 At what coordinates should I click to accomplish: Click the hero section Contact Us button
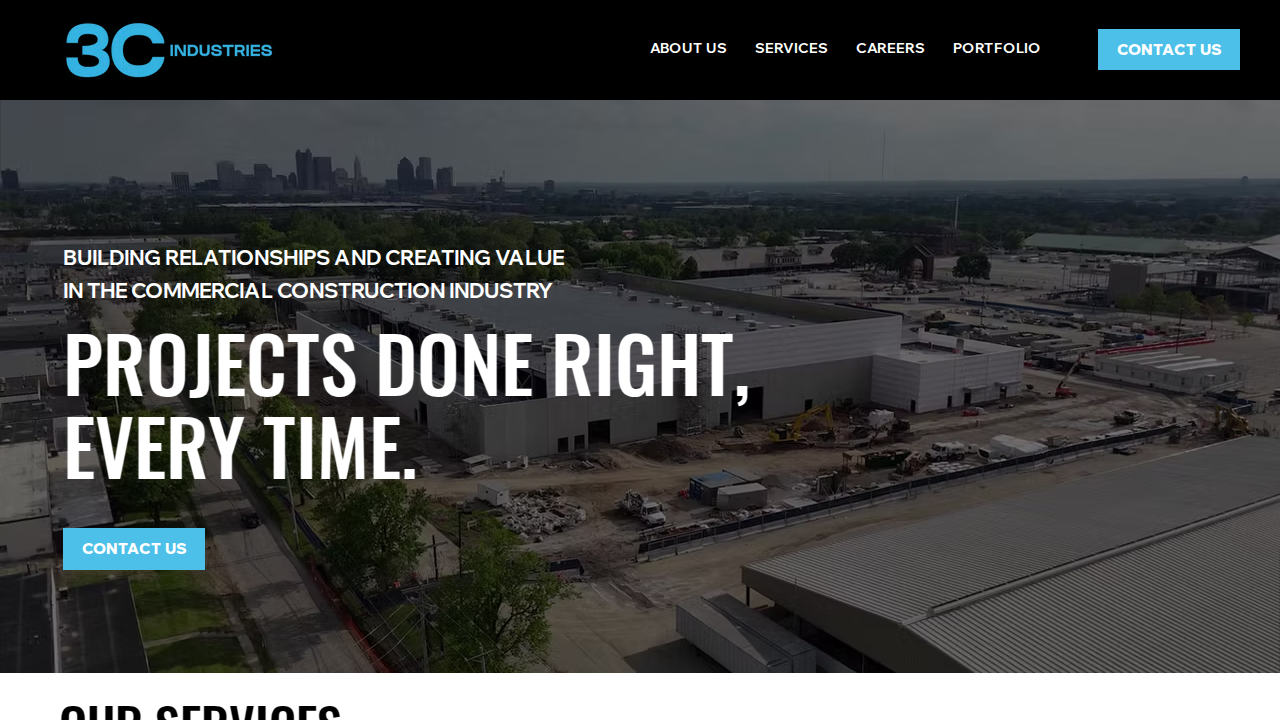pos(134,549)
